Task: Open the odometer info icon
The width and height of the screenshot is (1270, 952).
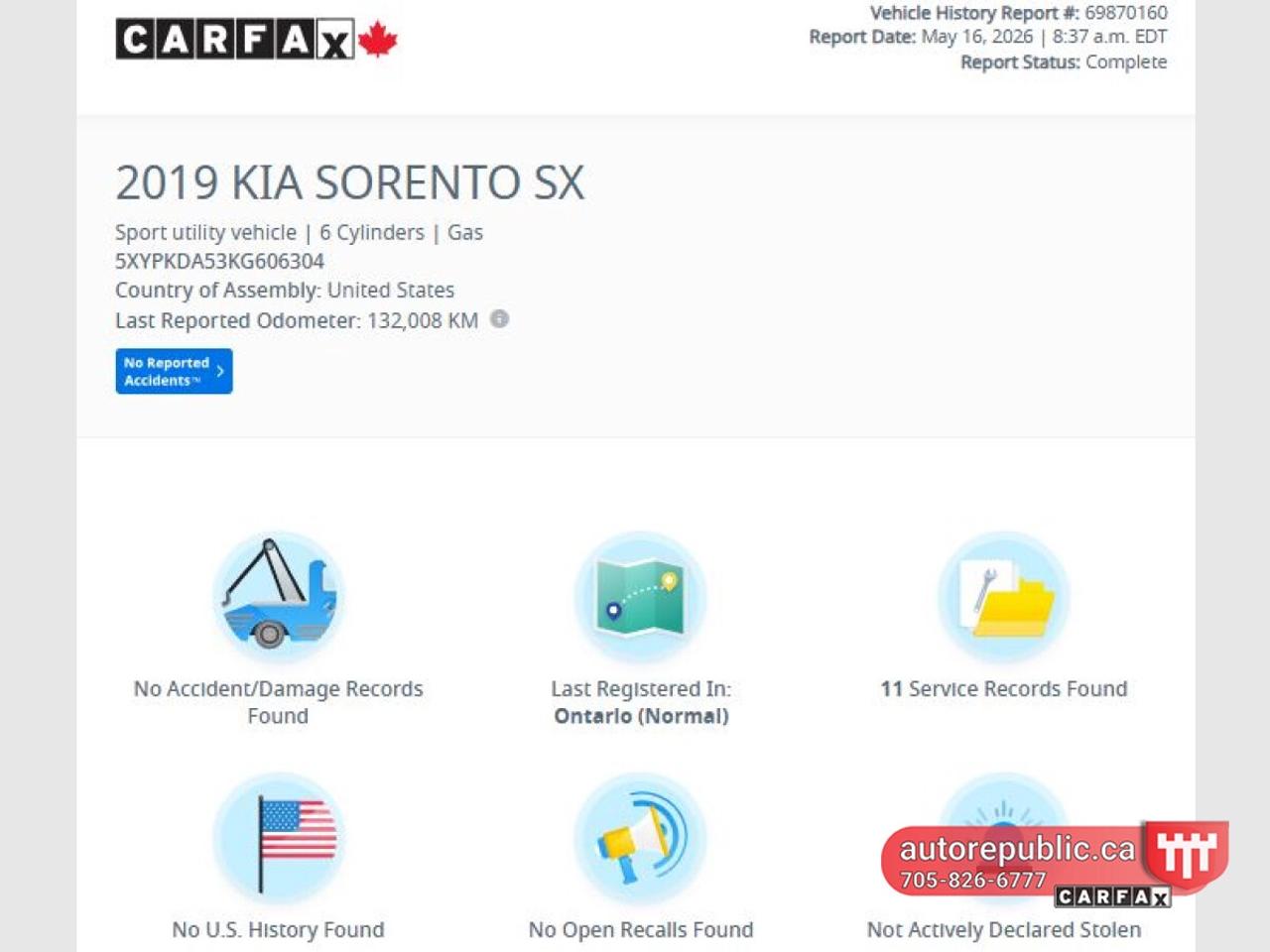Action: [500, 319]
